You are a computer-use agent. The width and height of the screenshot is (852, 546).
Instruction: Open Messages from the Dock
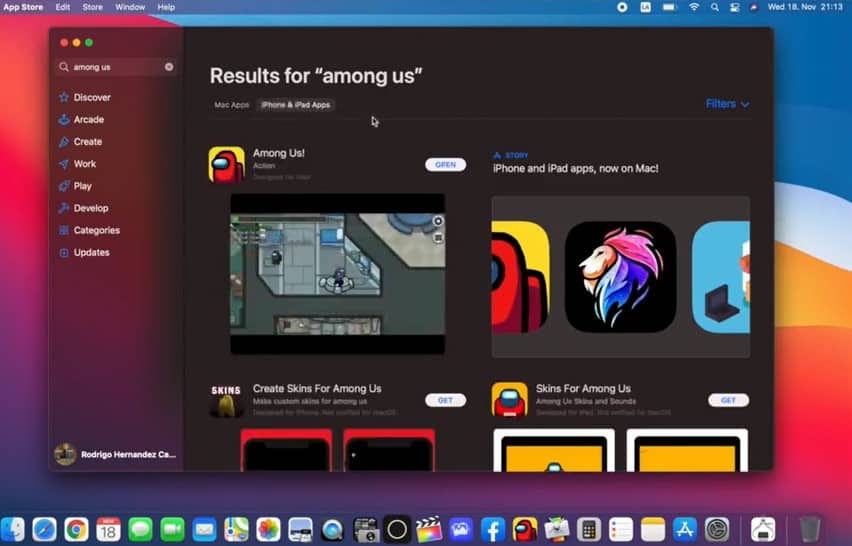[140, 529]
